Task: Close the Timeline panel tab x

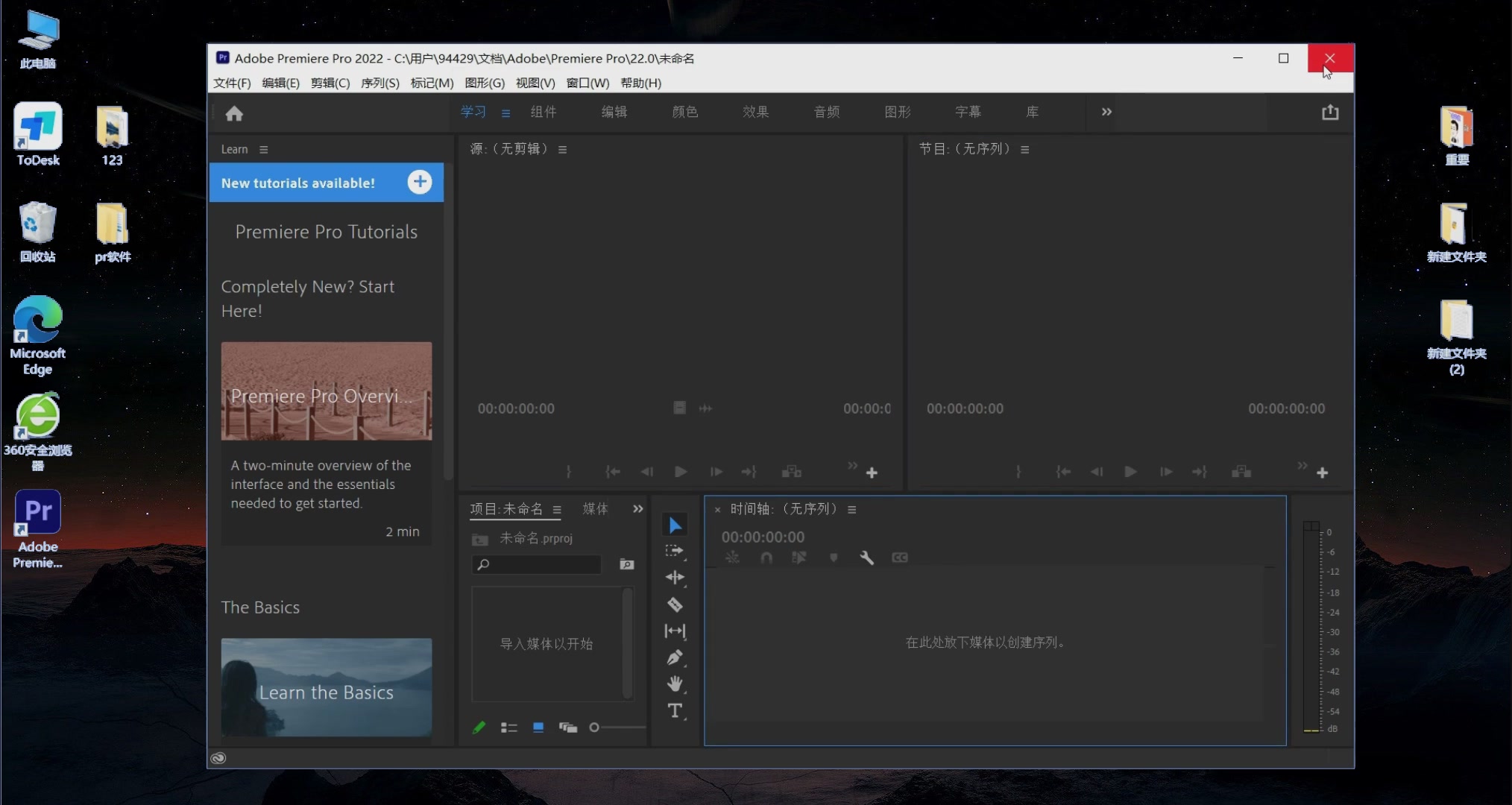Action: tap(717, 510)
